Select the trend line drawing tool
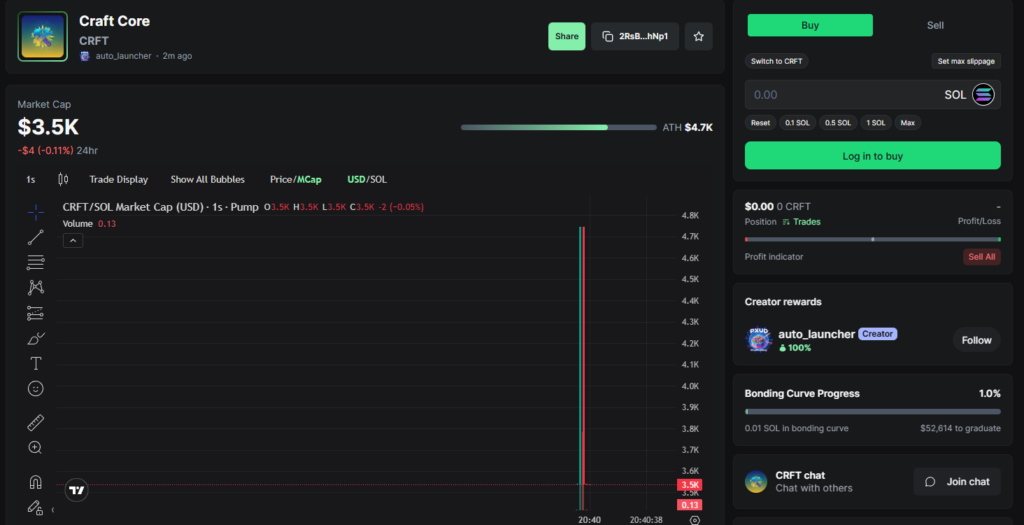The height and width of the screenshot is (525, 1024). click(35, 237)
